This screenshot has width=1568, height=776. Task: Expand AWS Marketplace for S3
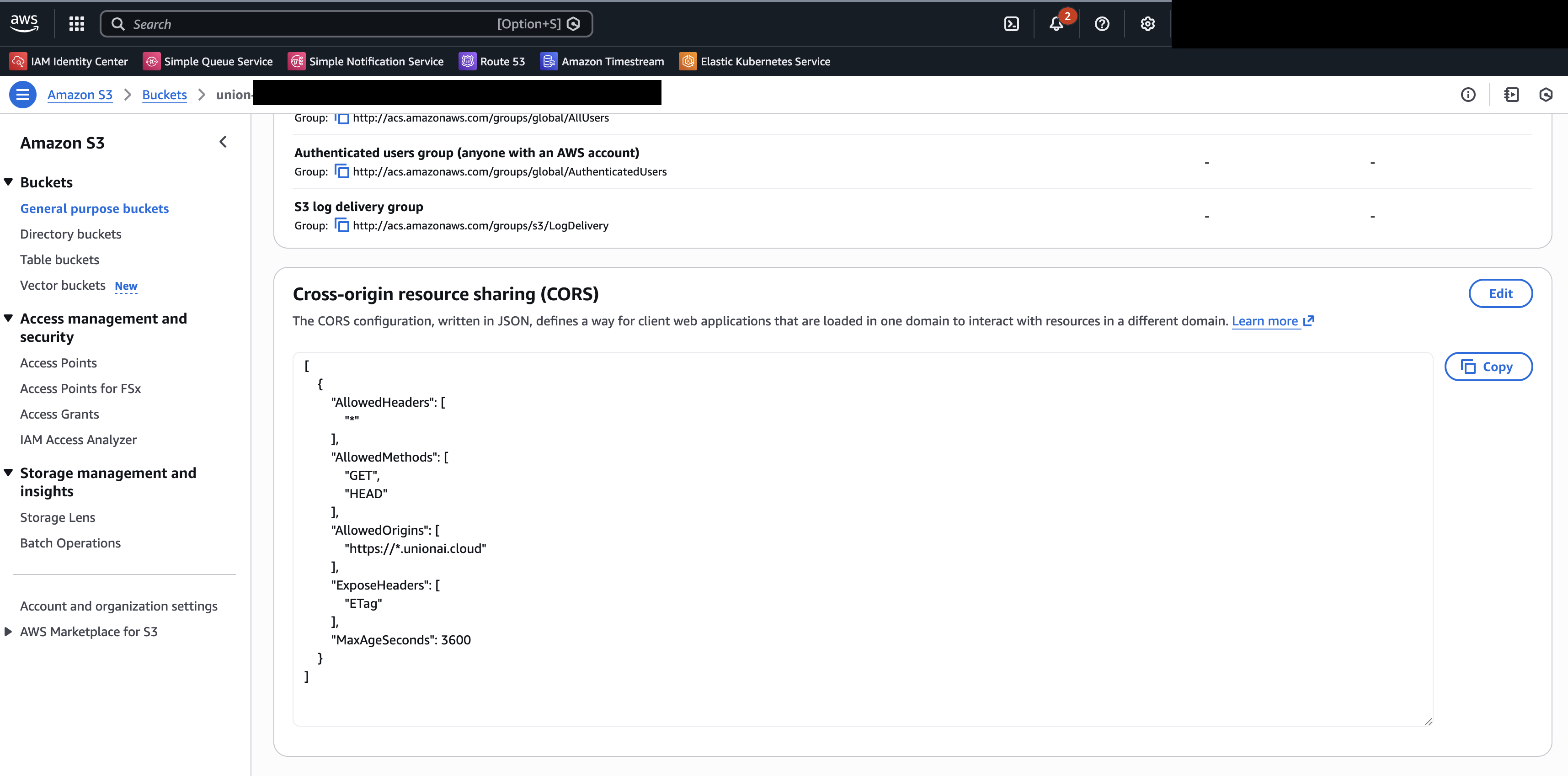tap(9, 632)
